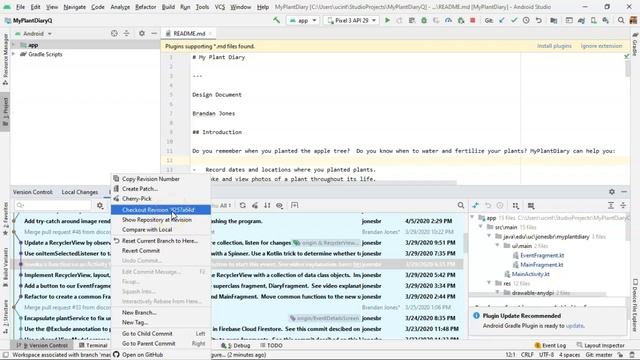Expand Gradle Scripts node
Viewport: 640px width, 360px height.
pos(14,54)
